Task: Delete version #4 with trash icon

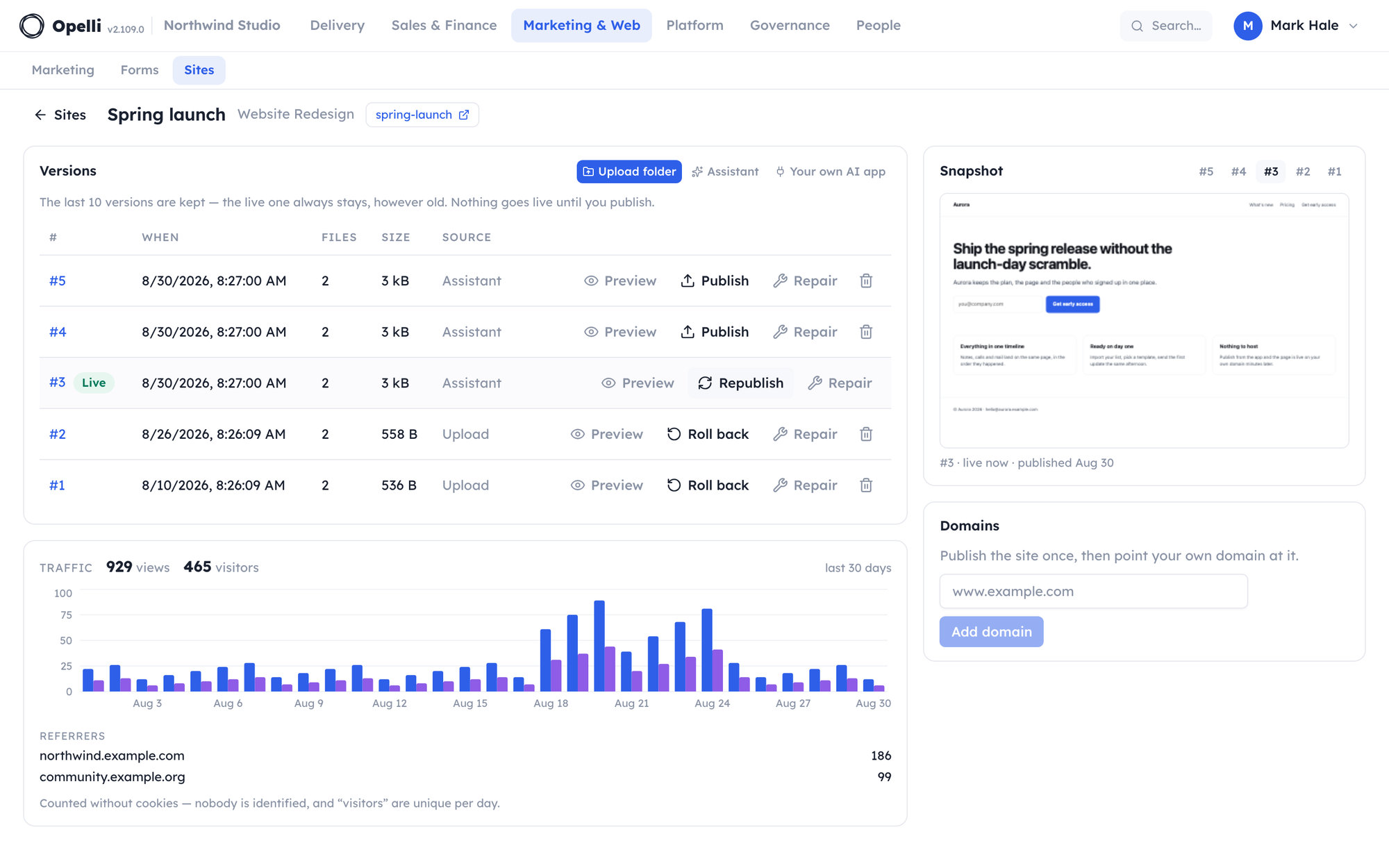Action: [x=866, y=332]
